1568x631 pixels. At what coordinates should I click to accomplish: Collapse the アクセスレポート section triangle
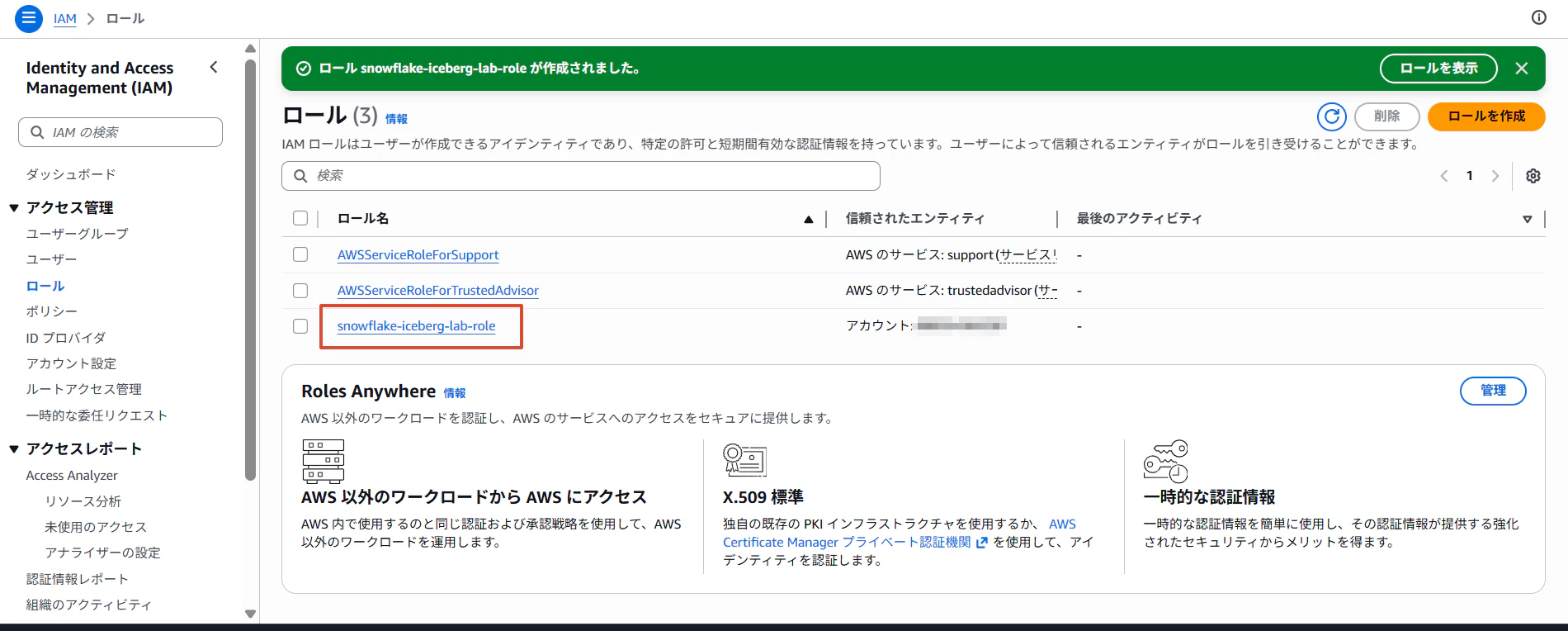coord(14,449)
